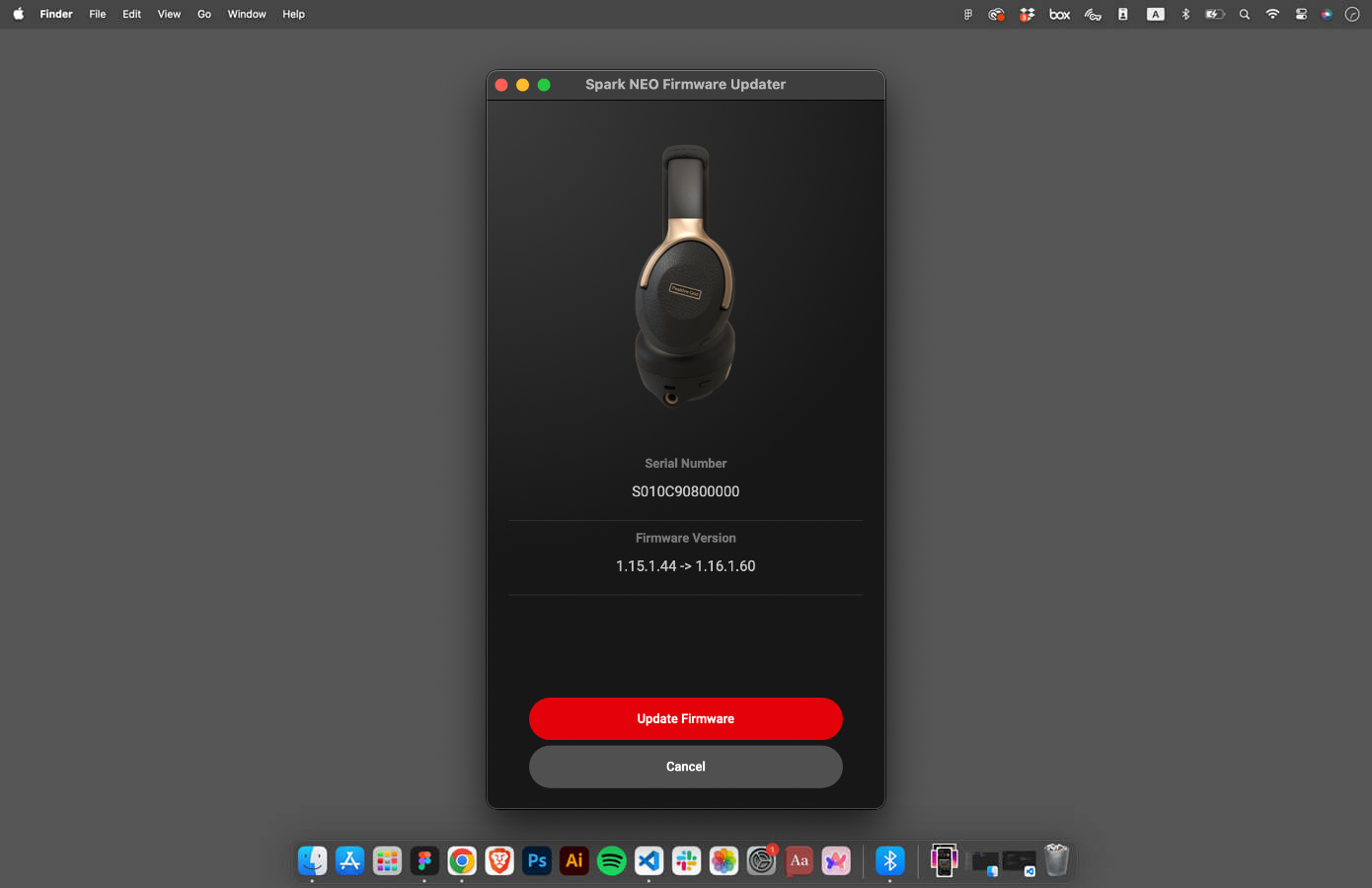The height and width of the screenshot is (888, 1372).
Task: Open Adobe Illustrator from the dock
Action: 574,860
